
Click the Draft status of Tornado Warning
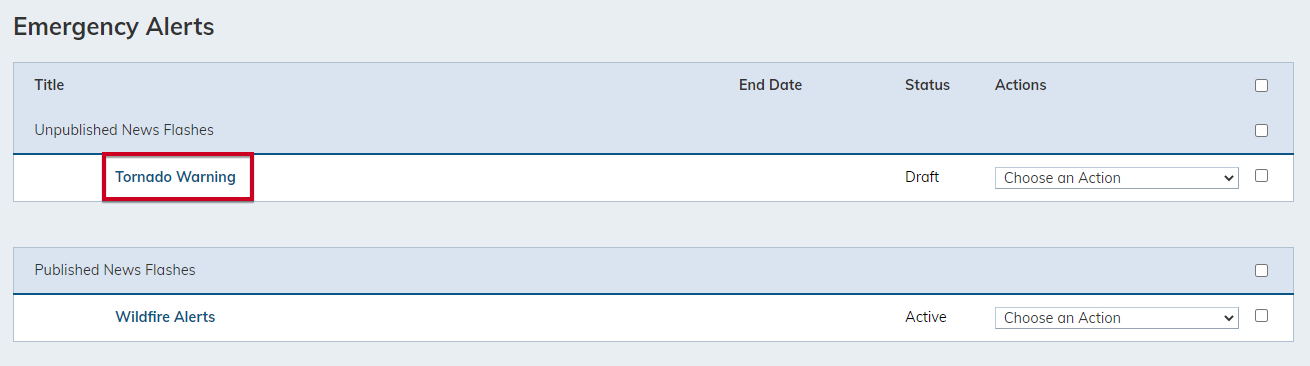coord(922,177)
